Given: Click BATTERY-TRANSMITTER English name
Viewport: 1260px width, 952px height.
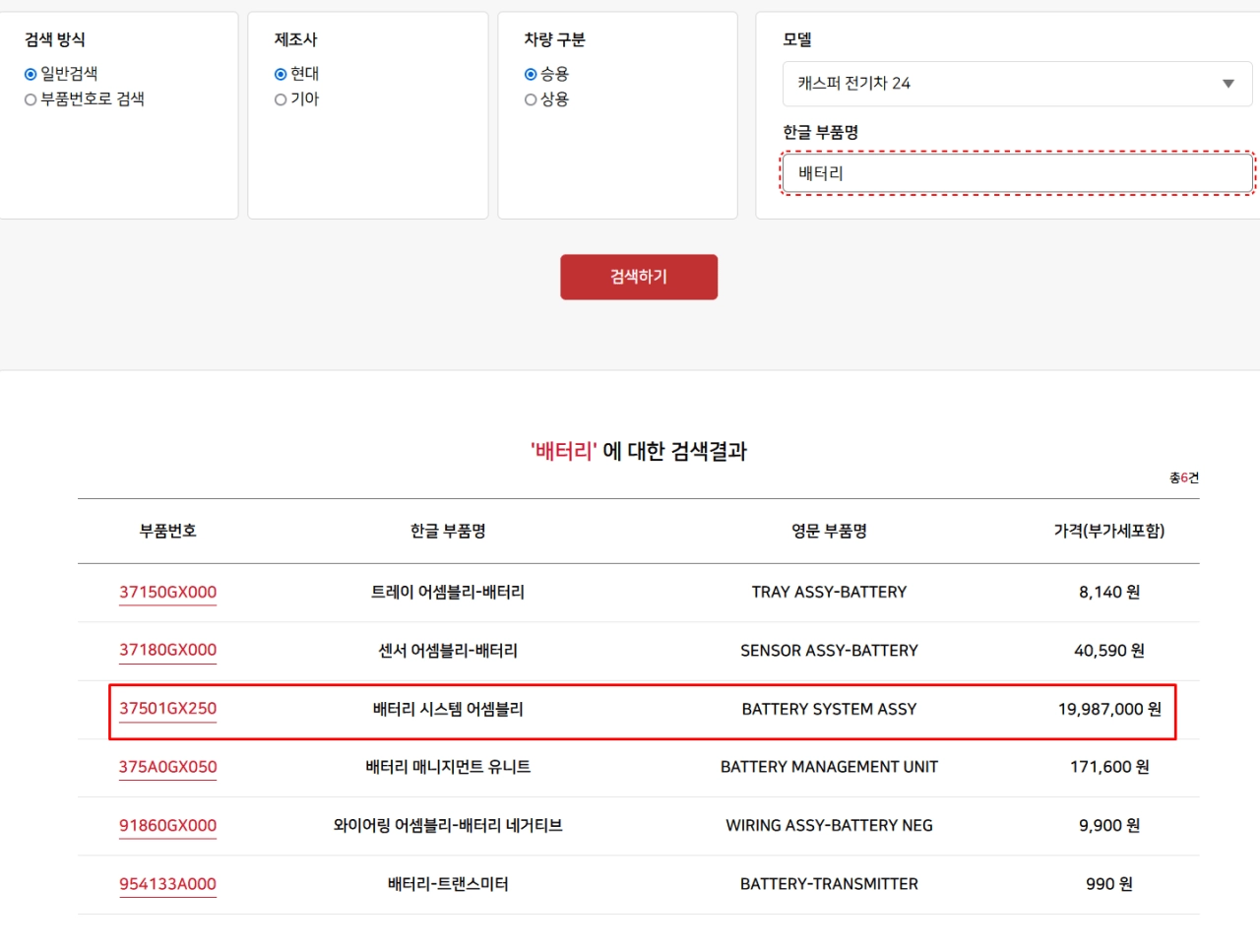Looking at the screenshot, I should [x=829, y=884].
